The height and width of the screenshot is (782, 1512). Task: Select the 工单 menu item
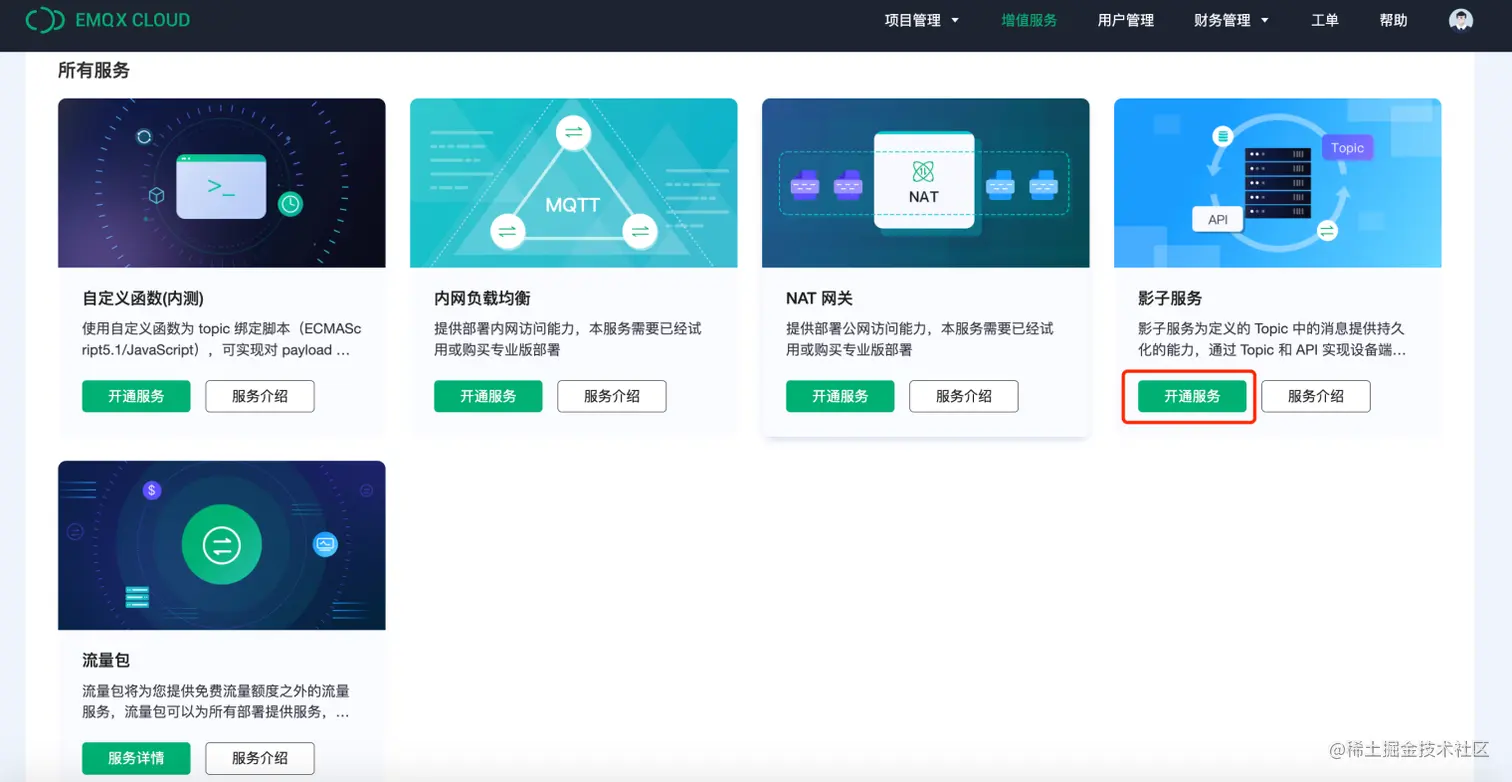pos(1325,20)
